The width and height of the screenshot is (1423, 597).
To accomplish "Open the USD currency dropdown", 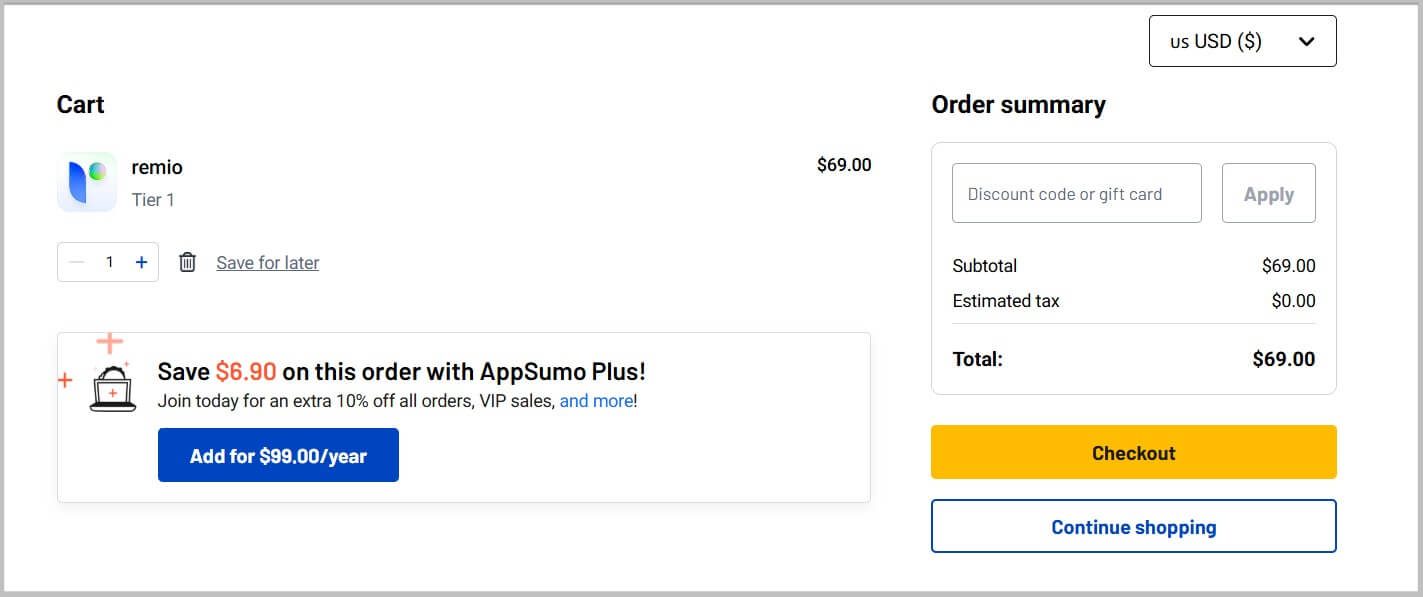I will (1242, 41).
